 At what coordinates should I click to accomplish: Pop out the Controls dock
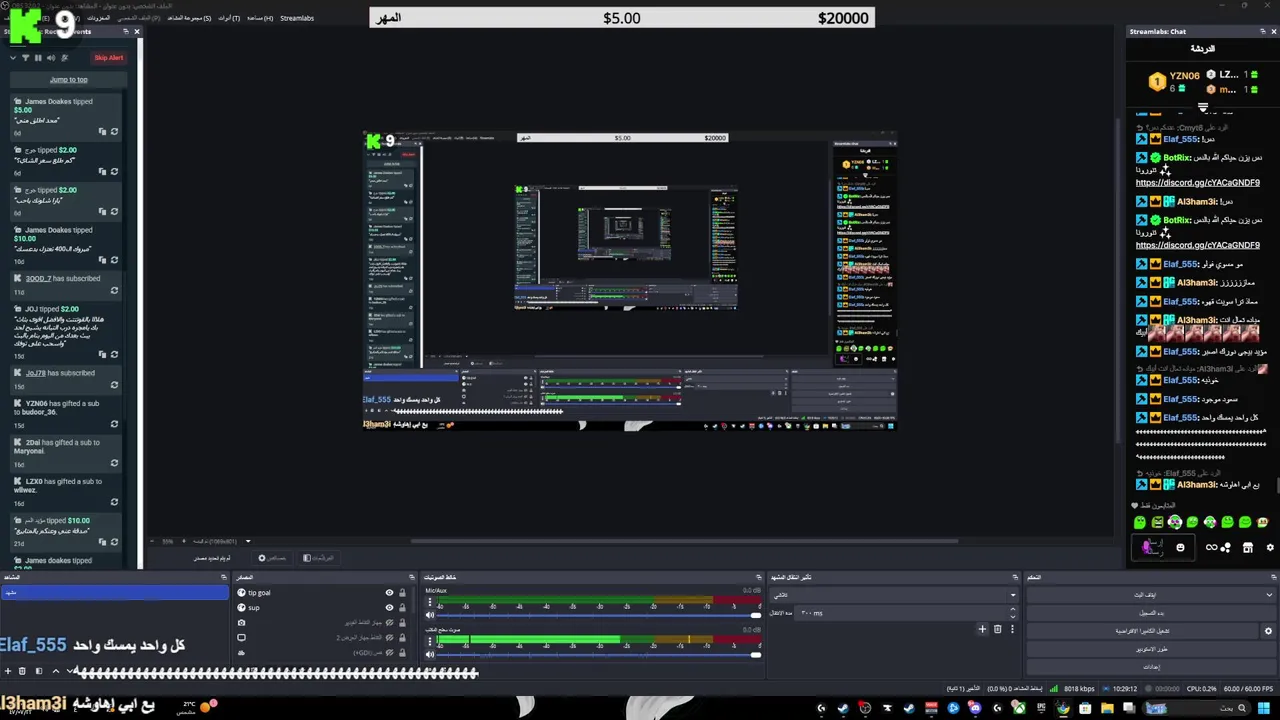1273,577
